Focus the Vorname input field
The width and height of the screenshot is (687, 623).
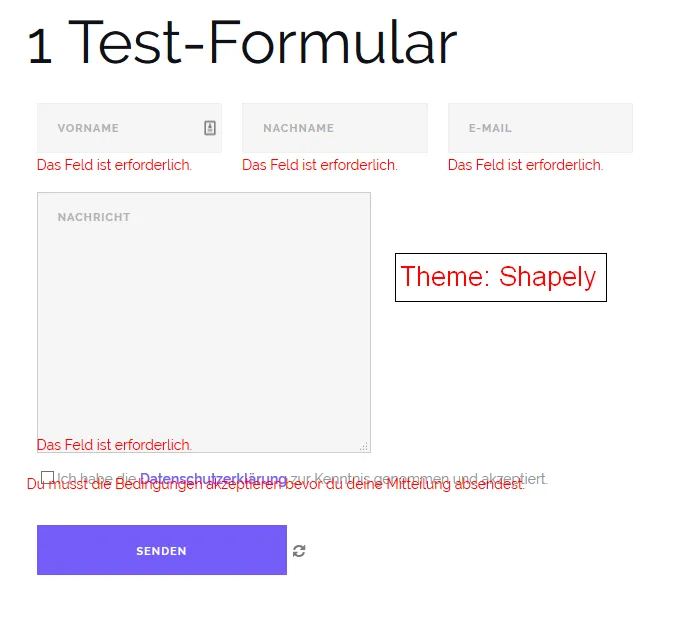pos(129,128)
